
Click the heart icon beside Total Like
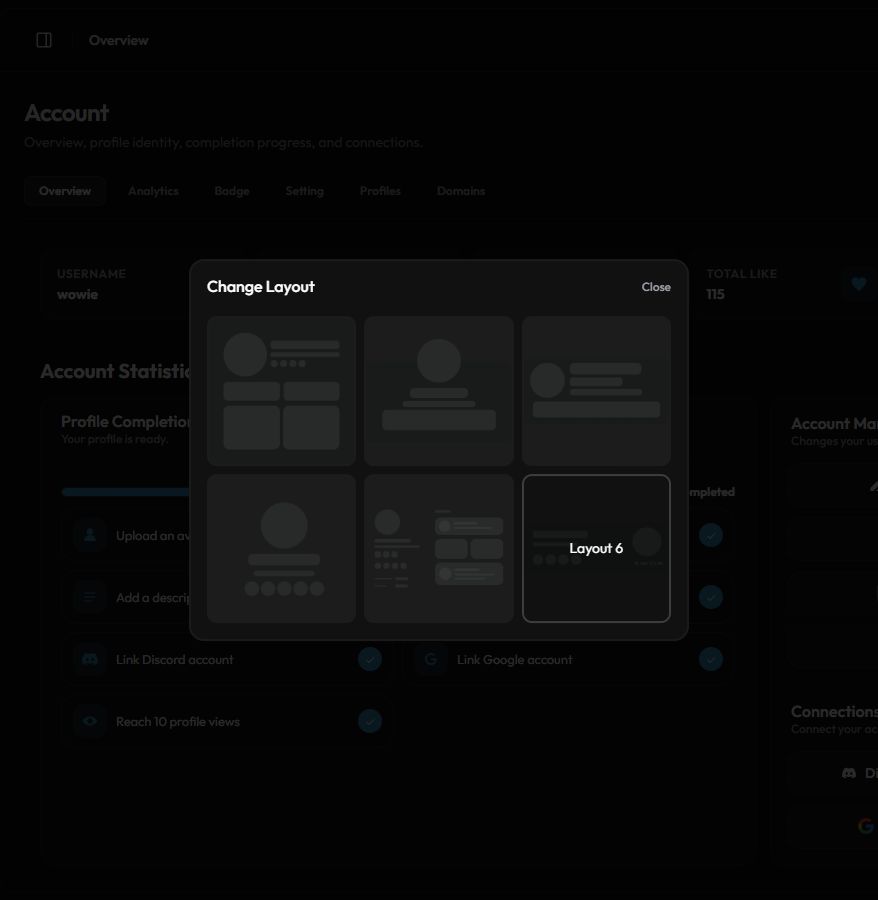point(858,284)
